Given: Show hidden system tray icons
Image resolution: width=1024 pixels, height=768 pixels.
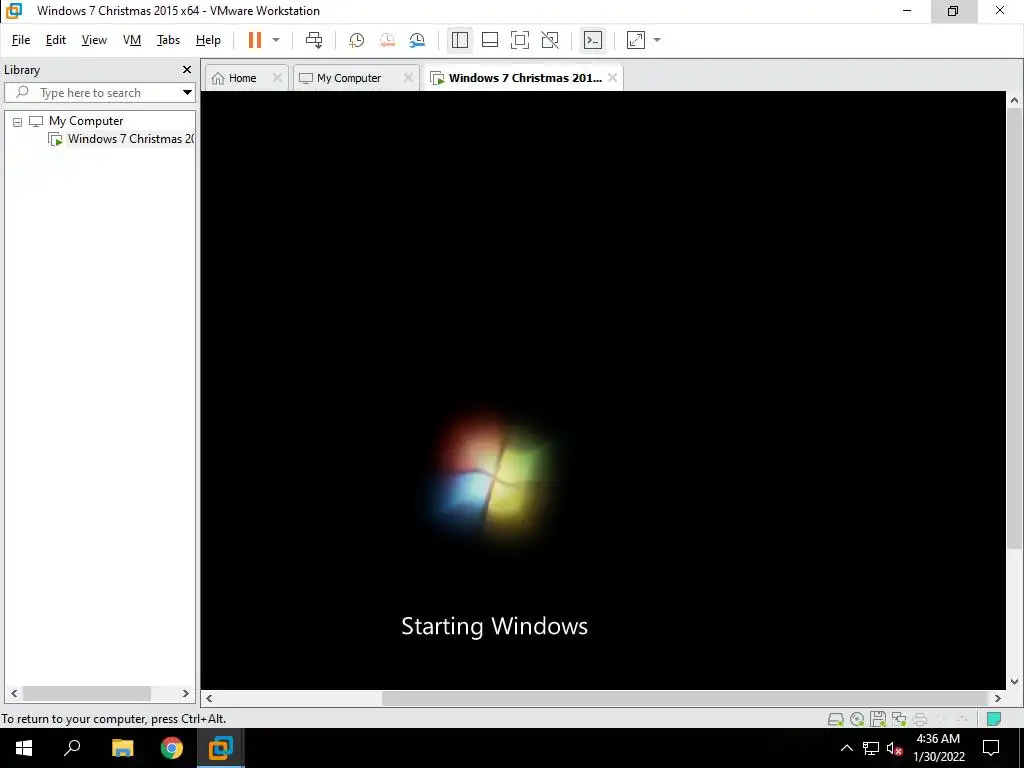Looking at the screenshot, I should point(846,748).
